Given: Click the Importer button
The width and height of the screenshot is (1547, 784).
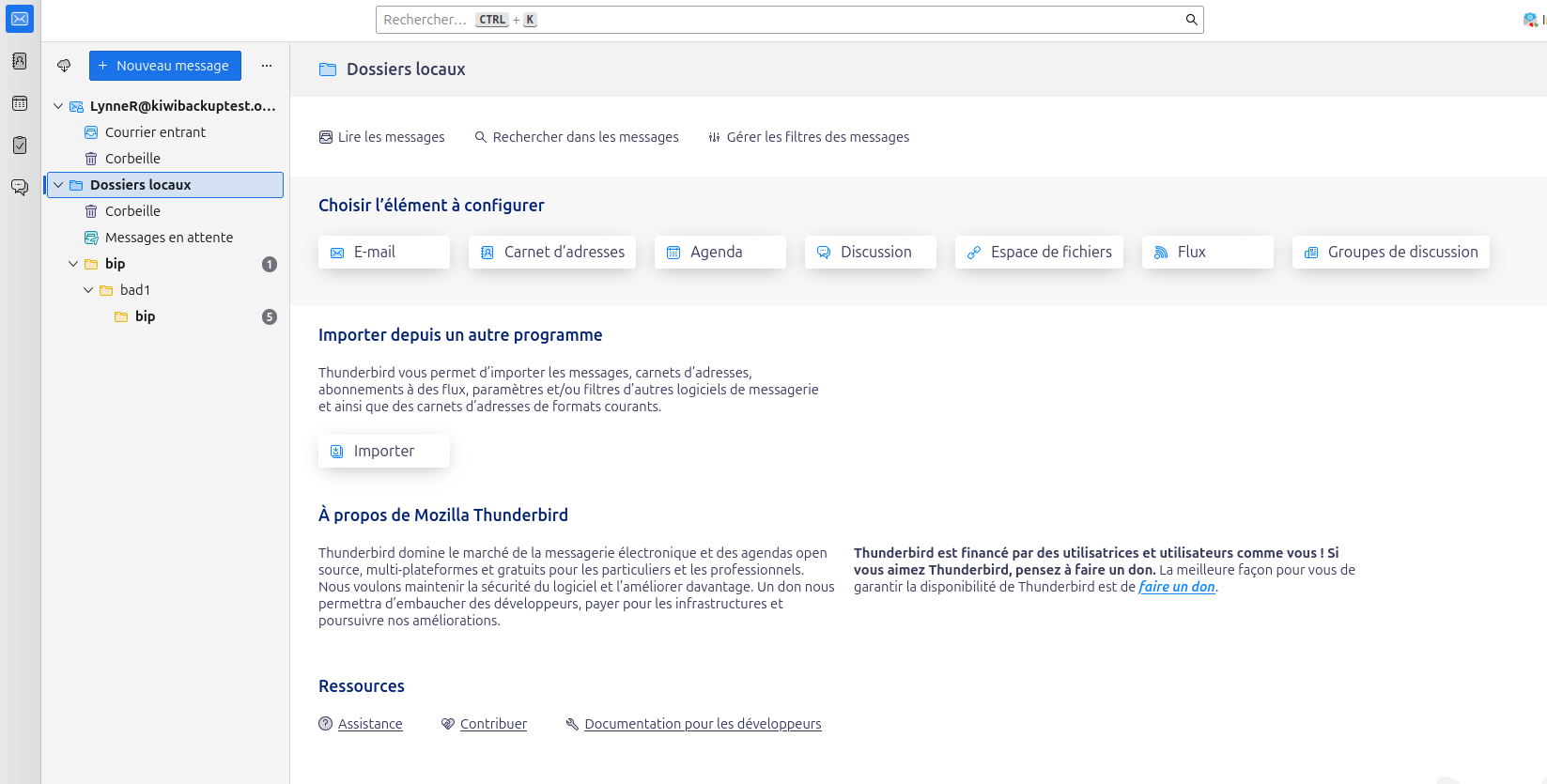Looking at the screenshot, I should 384,451.
